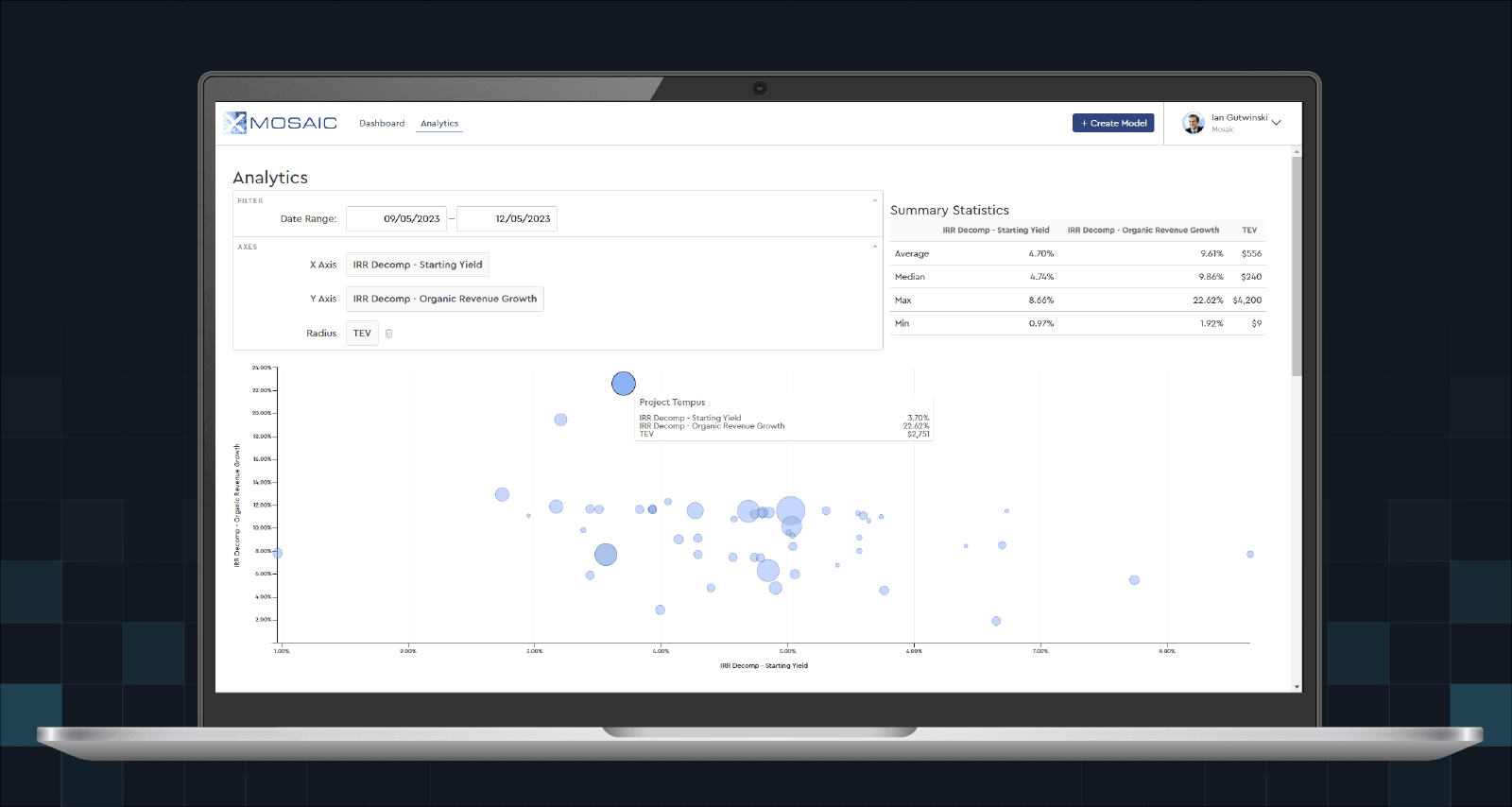Screen dimensions: 1512x807
Task: Change the Radius TEV selector
Action: [x=362, y=334]
